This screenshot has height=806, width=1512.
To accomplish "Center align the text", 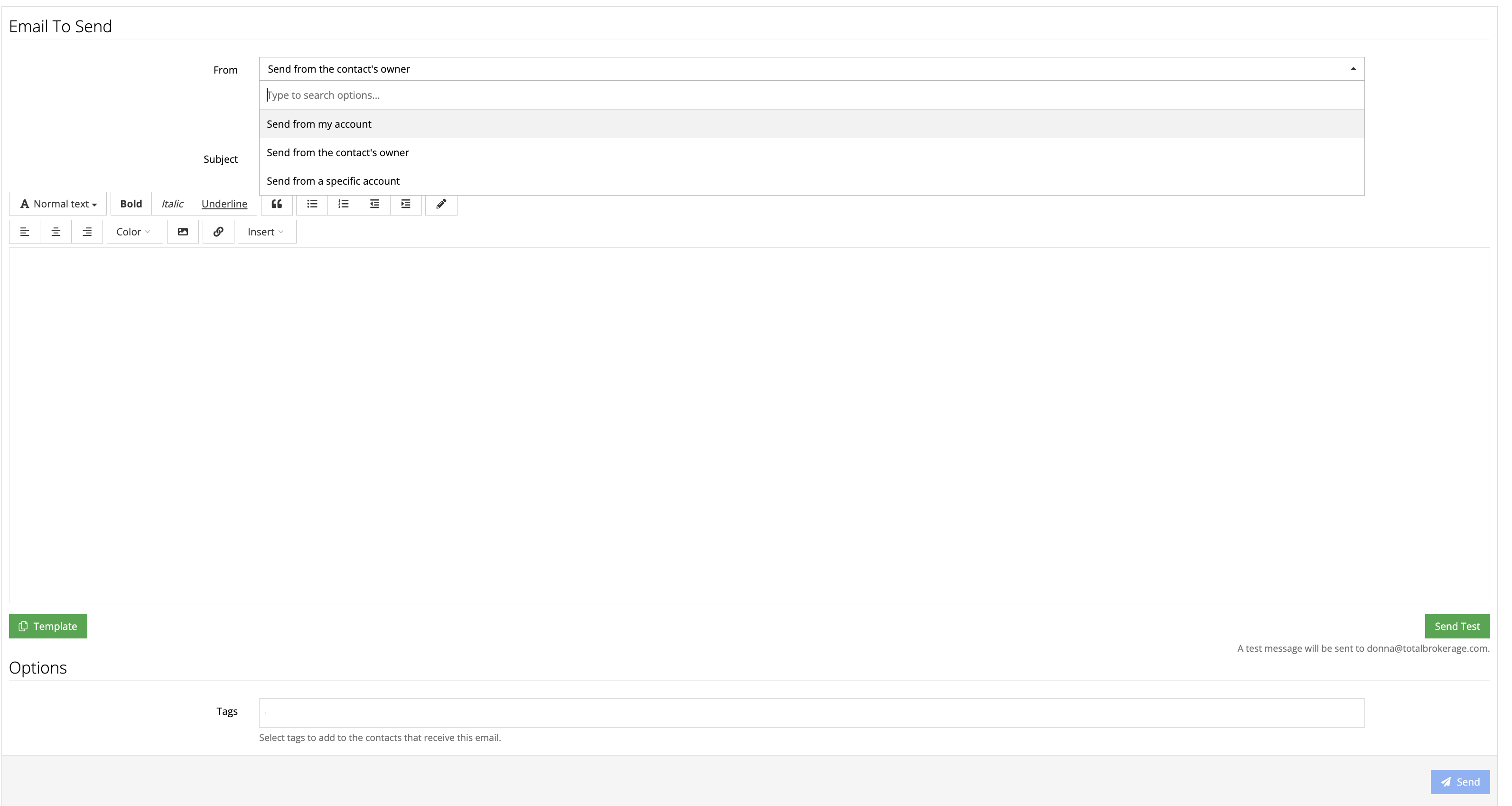I will point(56,232).
